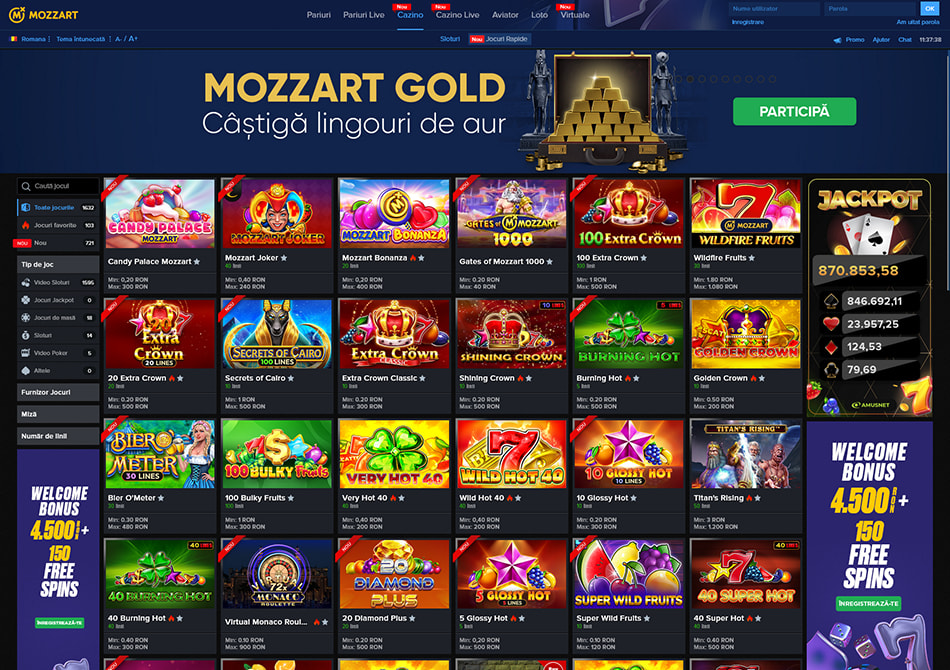
Task: Toggle favorite star for Wildfire Fruits
Action: click(751, 258)
